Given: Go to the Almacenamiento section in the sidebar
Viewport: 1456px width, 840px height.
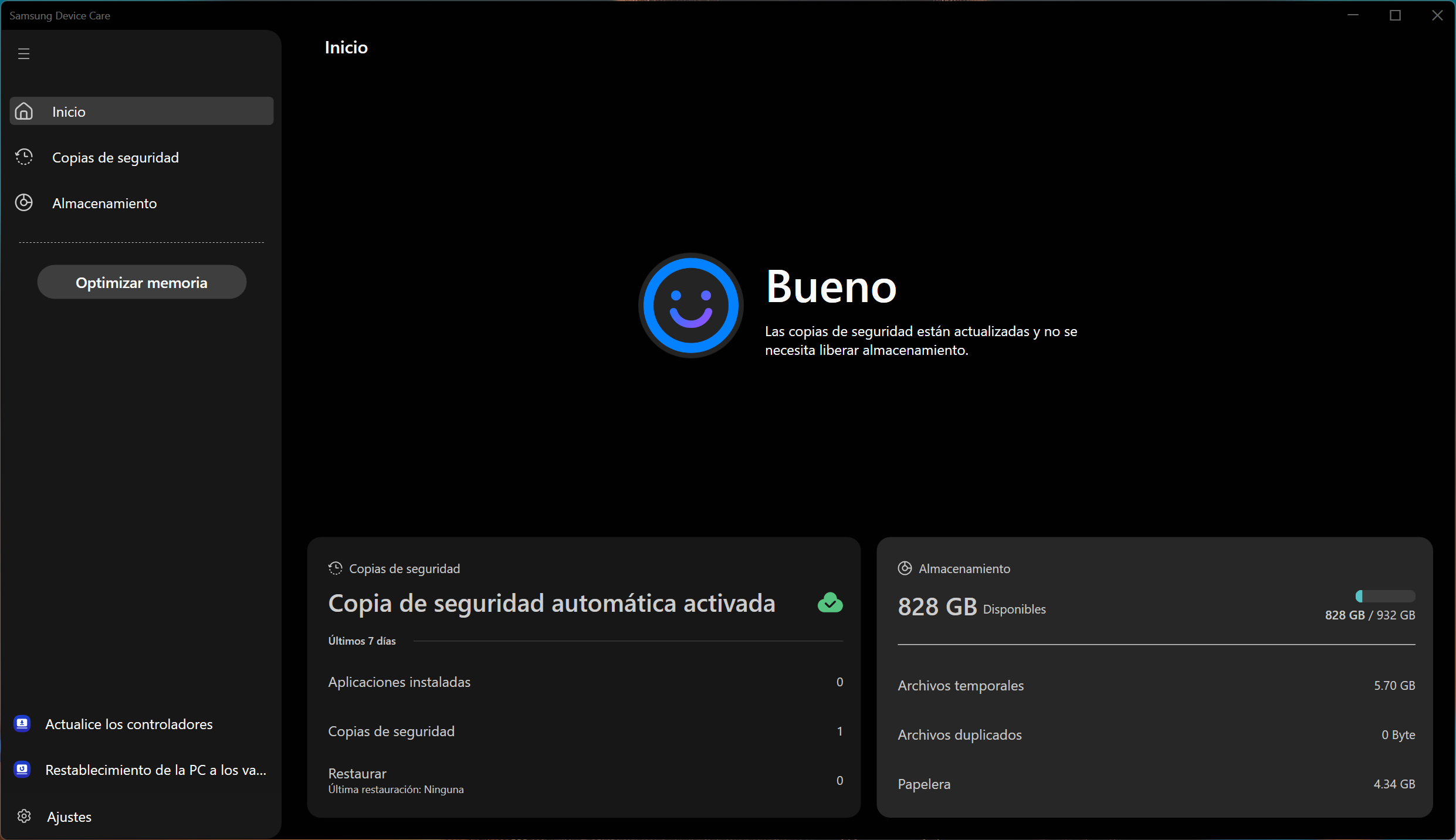Looking at the screenshot, I should 104,204.
